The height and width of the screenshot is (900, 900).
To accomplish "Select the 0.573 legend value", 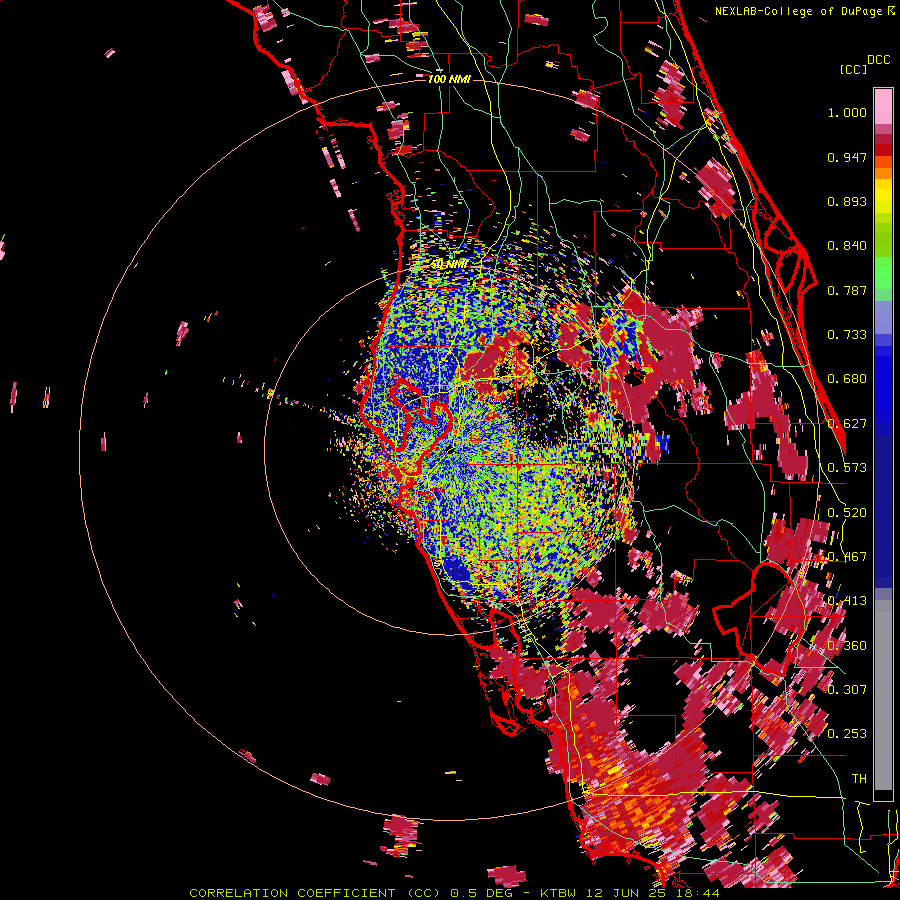I will click(x=847, y=468).
